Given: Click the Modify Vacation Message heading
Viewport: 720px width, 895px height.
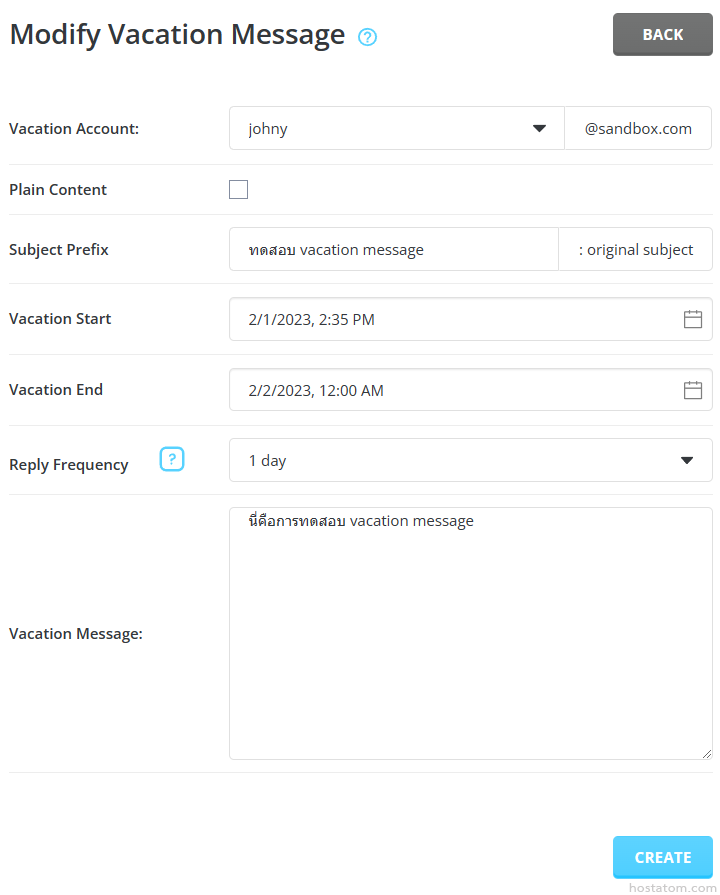Looking at the screenshot, I should (177, 35).
